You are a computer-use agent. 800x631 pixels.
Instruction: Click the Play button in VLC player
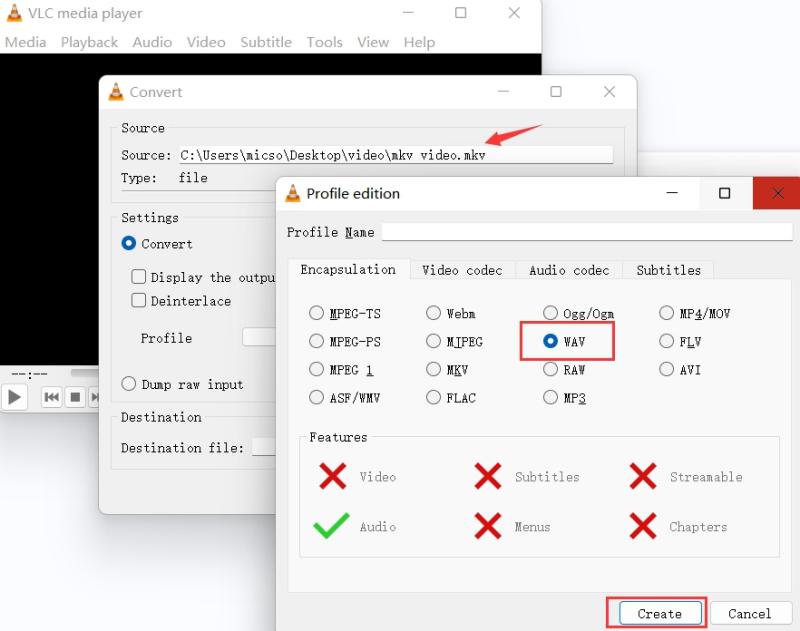[15, 397]
